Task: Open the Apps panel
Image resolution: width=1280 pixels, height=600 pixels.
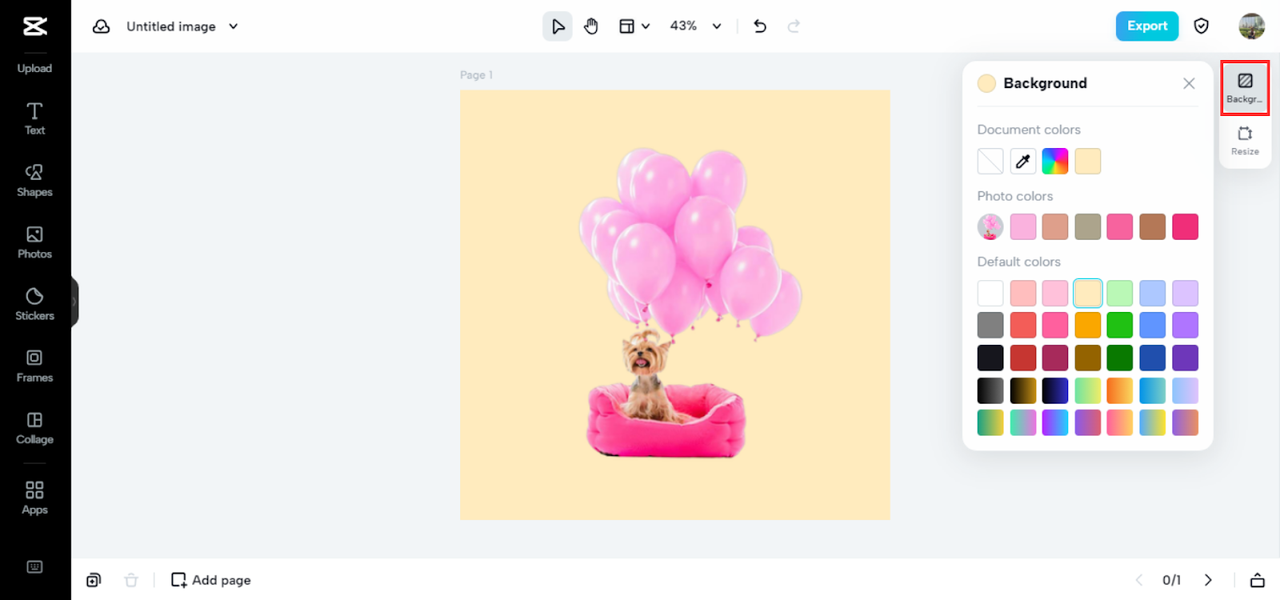Action: (35, 497)
